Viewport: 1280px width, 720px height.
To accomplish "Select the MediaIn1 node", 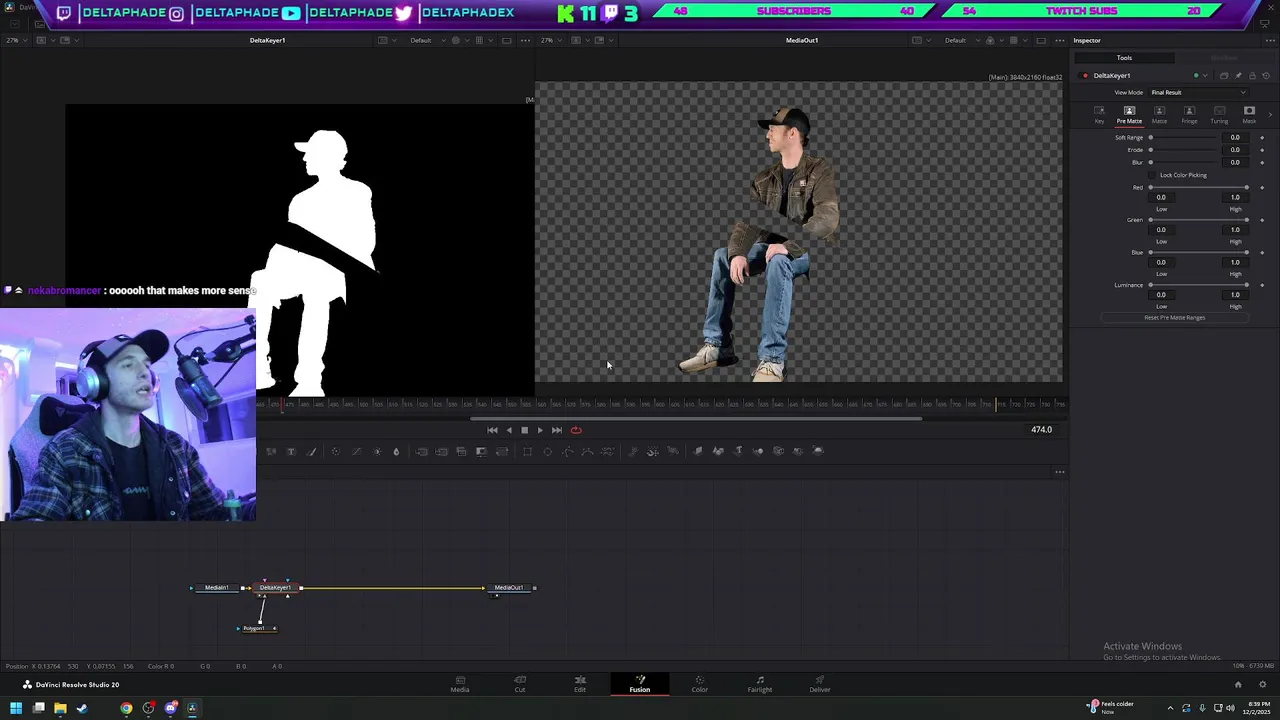I will coord(217,588).
